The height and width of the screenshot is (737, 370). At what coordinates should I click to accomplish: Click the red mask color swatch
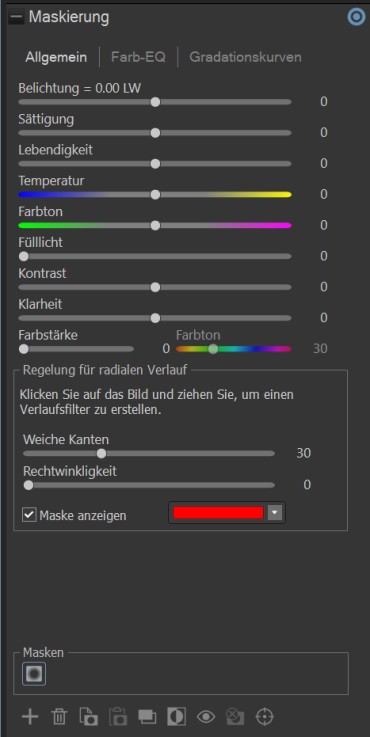coord(218,513)
